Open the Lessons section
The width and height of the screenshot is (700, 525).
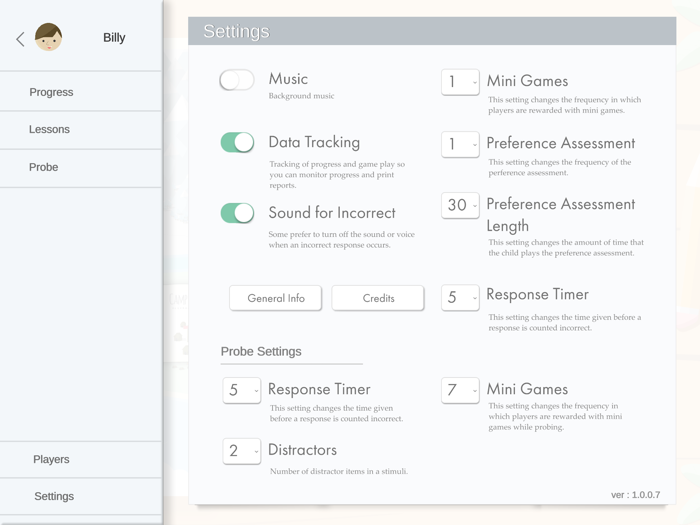(x=49, y=130)
